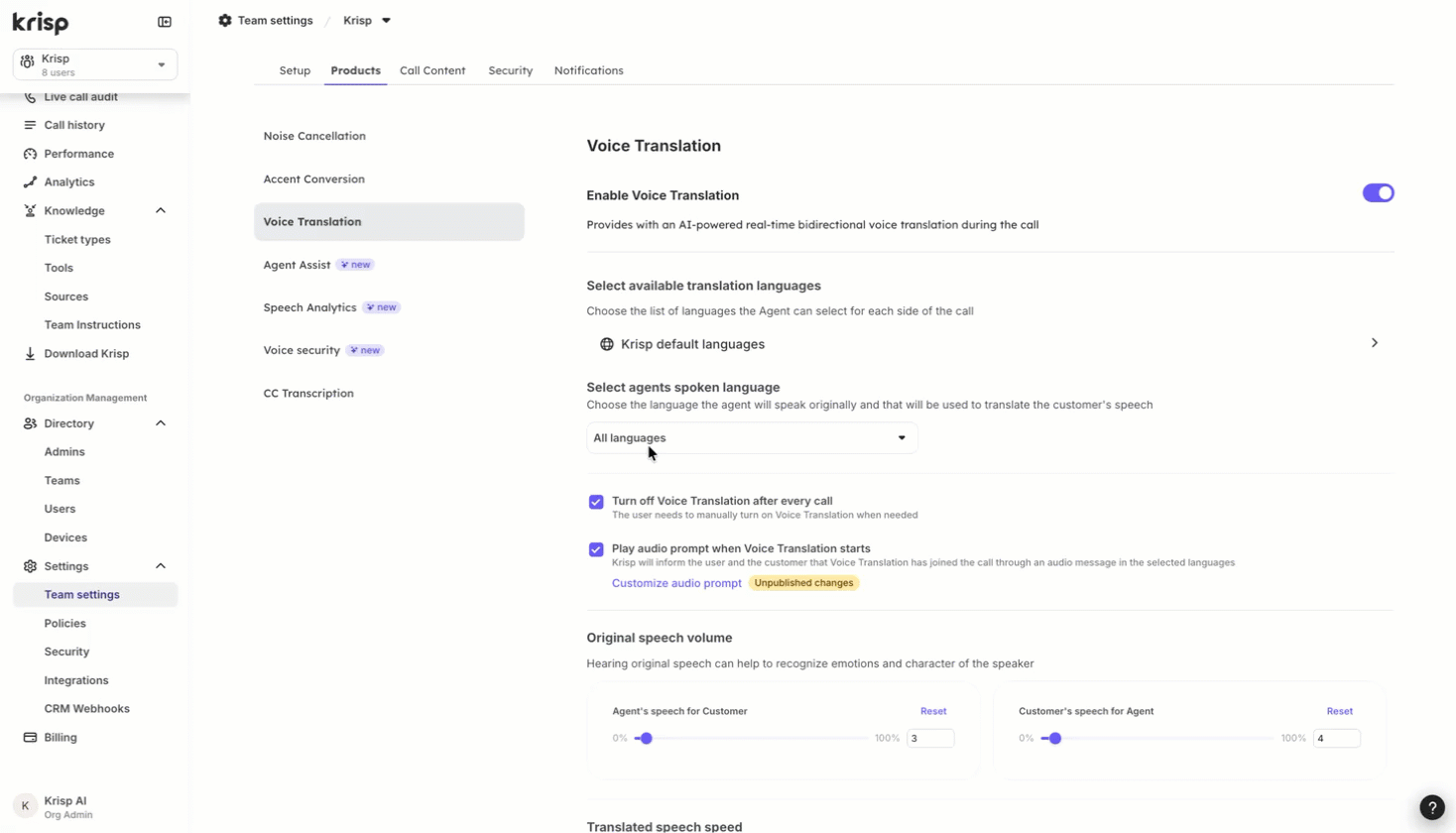
Task: Open Teams under Directory
Action: pyautogui.click(x=61, y=481)
